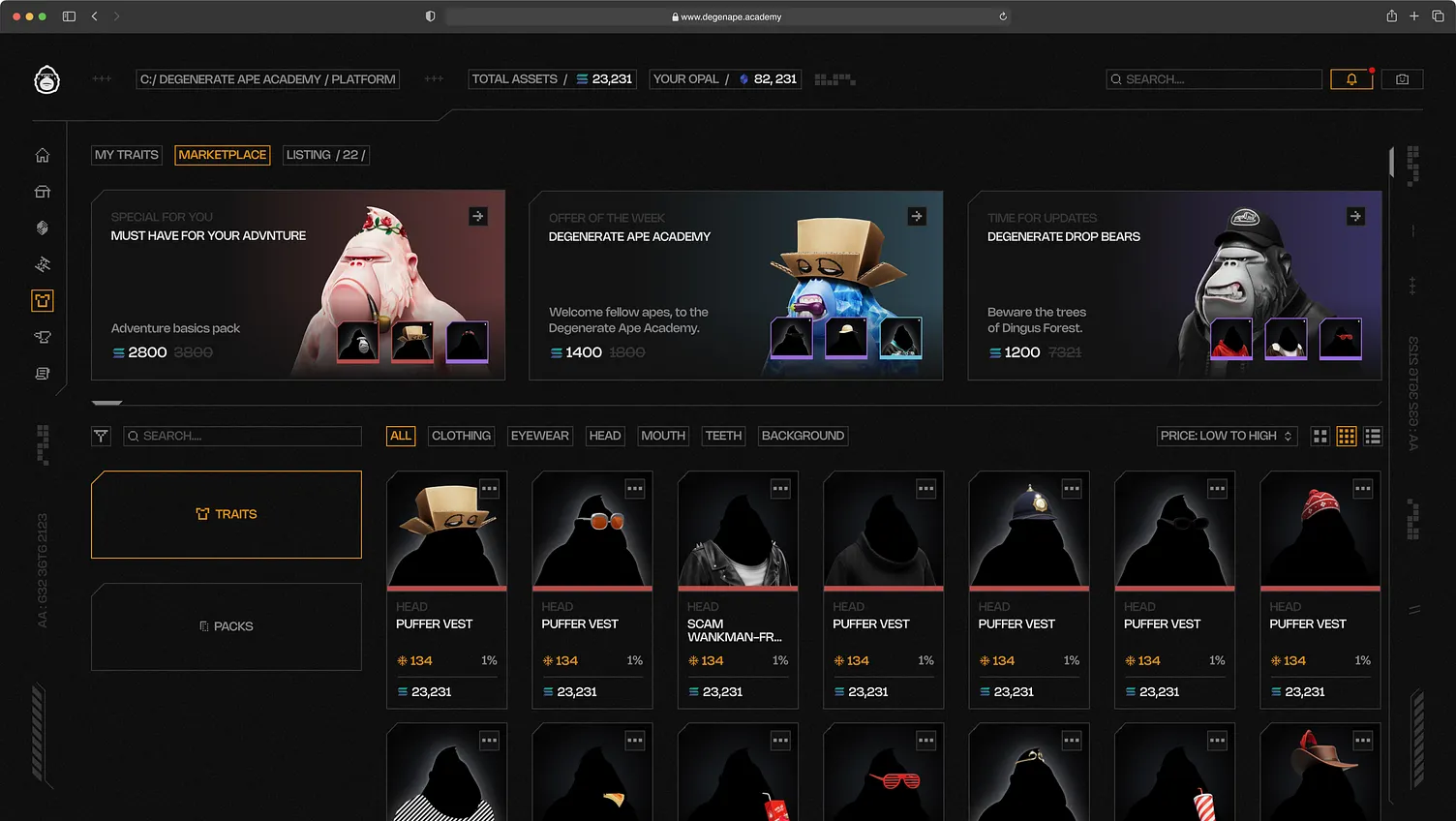Click the filter funnel icon near the search bar

pyautogui.click(x=101, y=436)
